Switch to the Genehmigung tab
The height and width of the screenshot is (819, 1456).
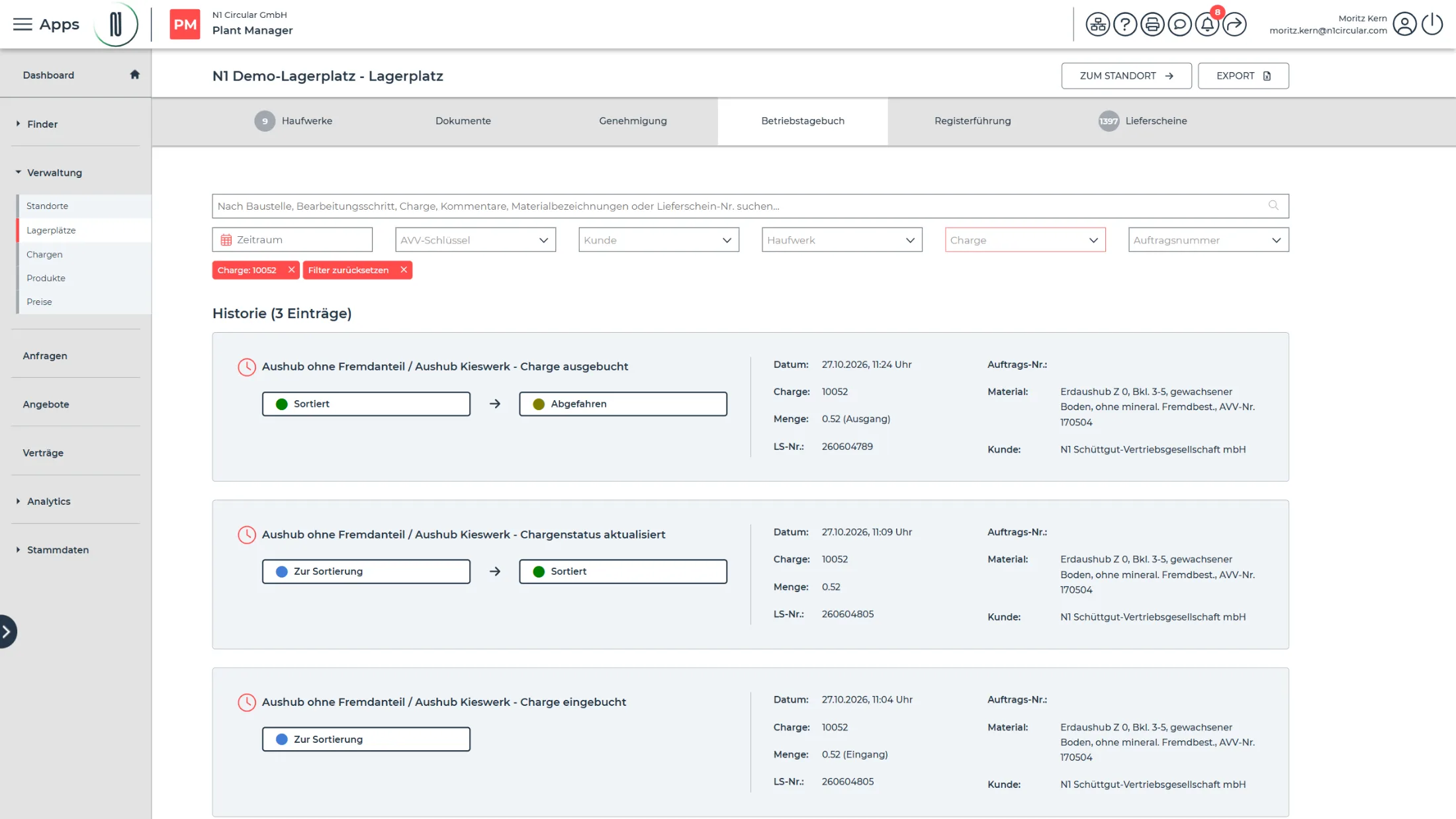pyautogui.click(x=633, y=121)
